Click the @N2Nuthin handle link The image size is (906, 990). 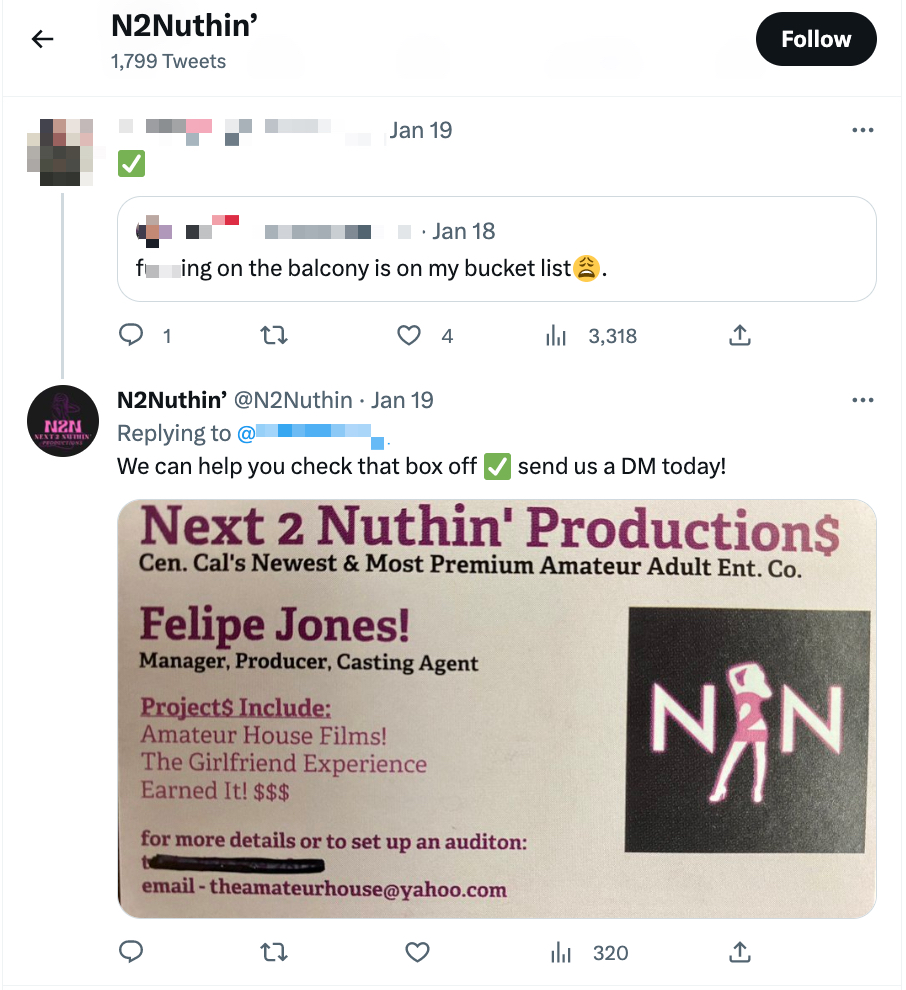292,400
